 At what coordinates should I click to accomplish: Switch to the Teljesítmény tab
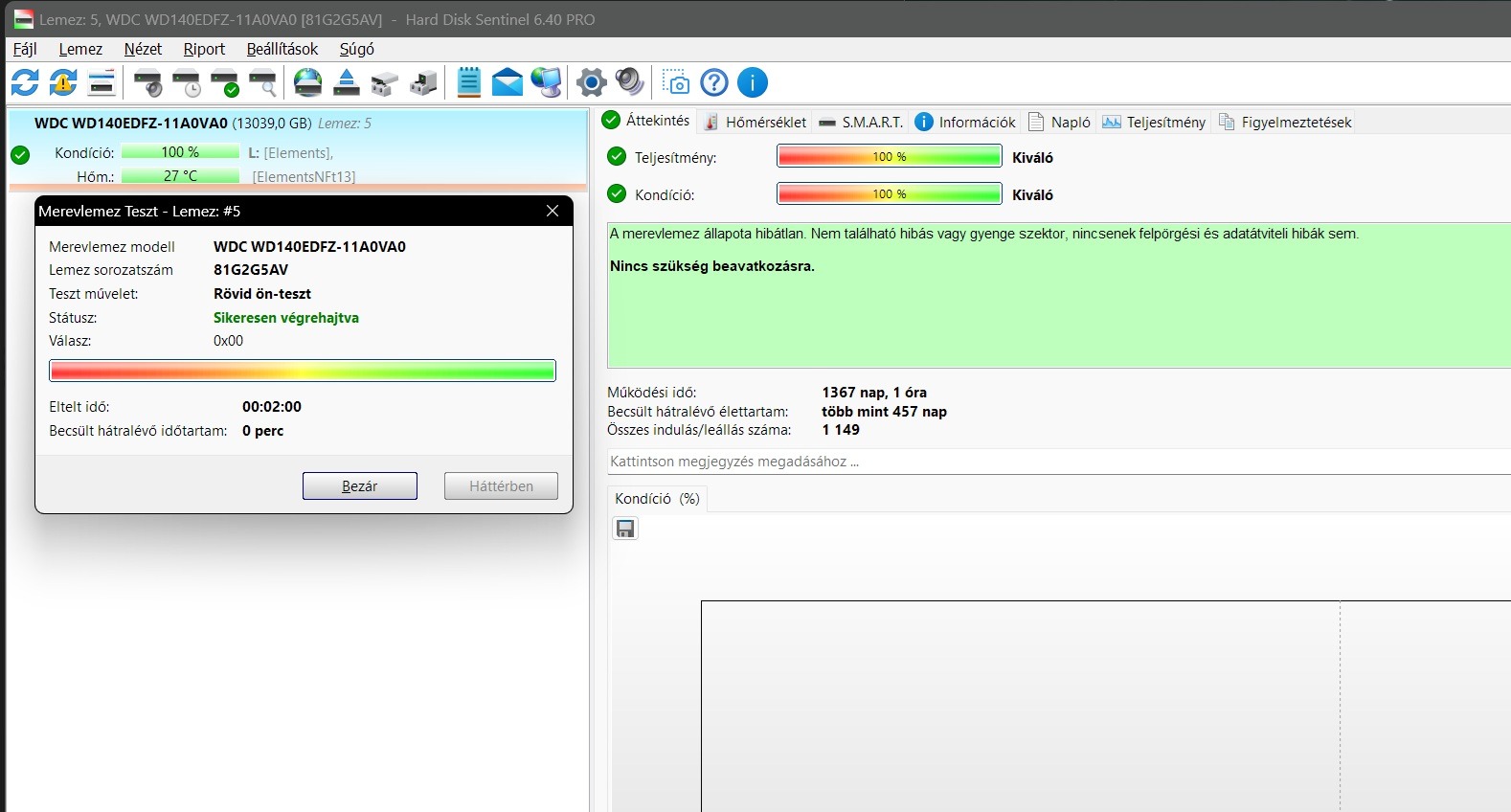click(x=1154, y=122)
